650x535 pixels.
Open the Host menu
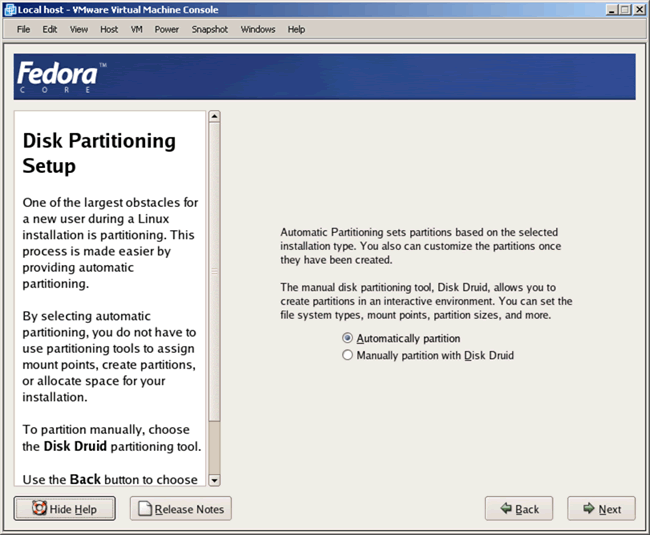click(x=109, y=29)
